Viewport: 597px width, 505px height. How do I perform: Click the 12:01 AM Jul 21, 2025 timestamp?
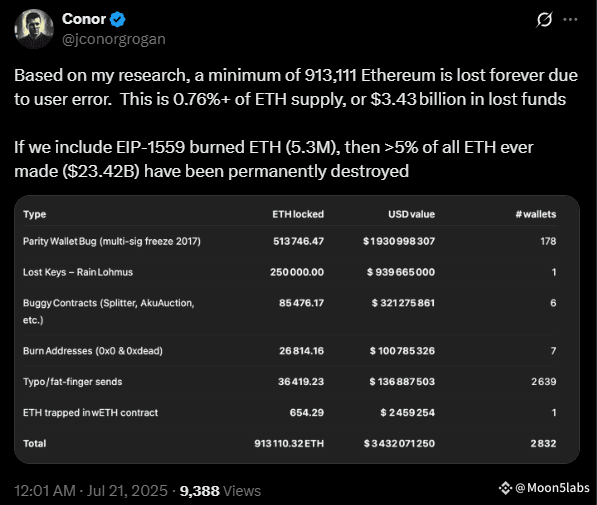[91, 491]
